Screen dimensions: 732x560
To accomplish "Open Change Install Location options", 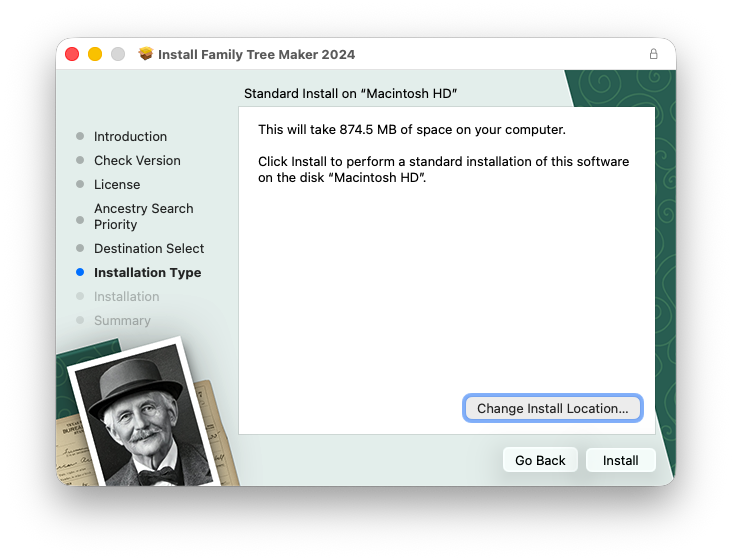I will coord(553,408).
